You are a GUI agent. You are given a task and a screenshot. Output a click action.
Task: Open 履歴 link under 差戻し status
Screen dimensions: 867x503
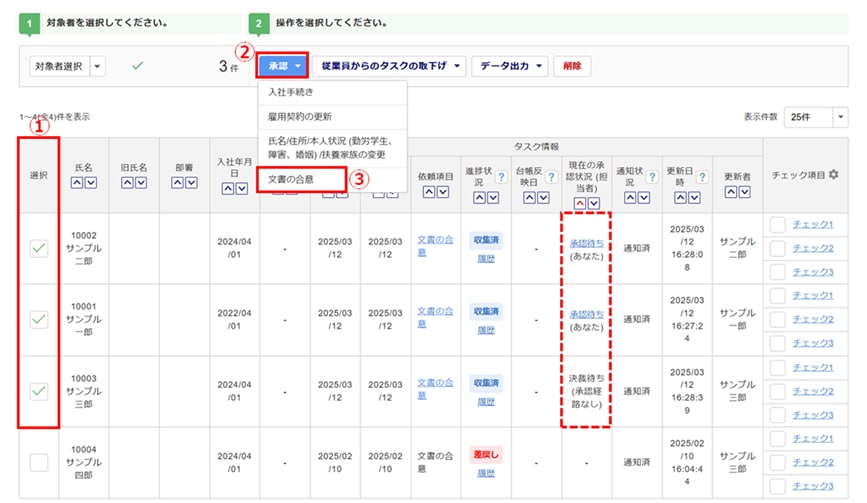(x=485, y=473)
